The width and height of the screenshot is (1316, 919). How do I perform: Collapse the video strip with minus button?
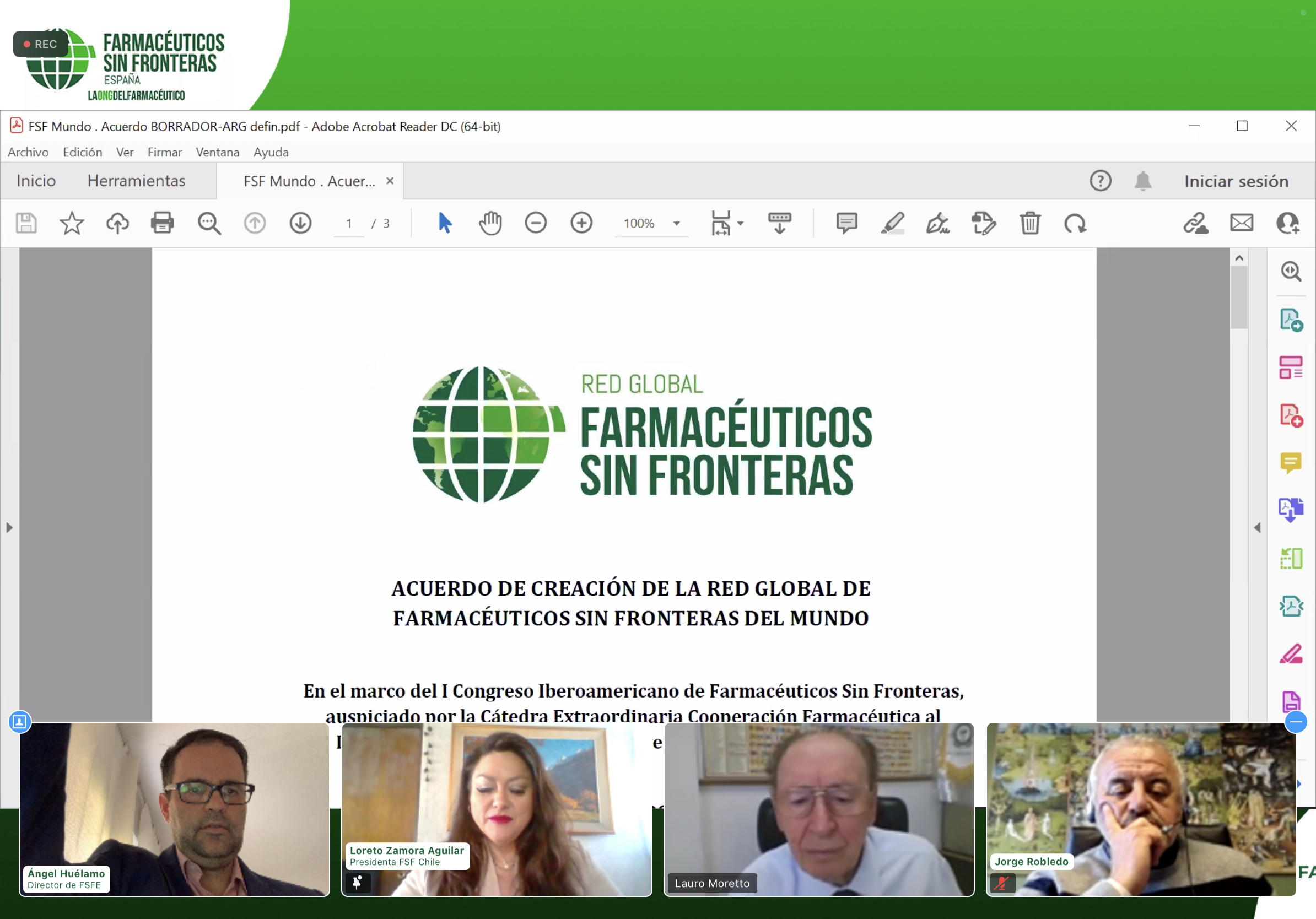click(x=1296, y=722)
